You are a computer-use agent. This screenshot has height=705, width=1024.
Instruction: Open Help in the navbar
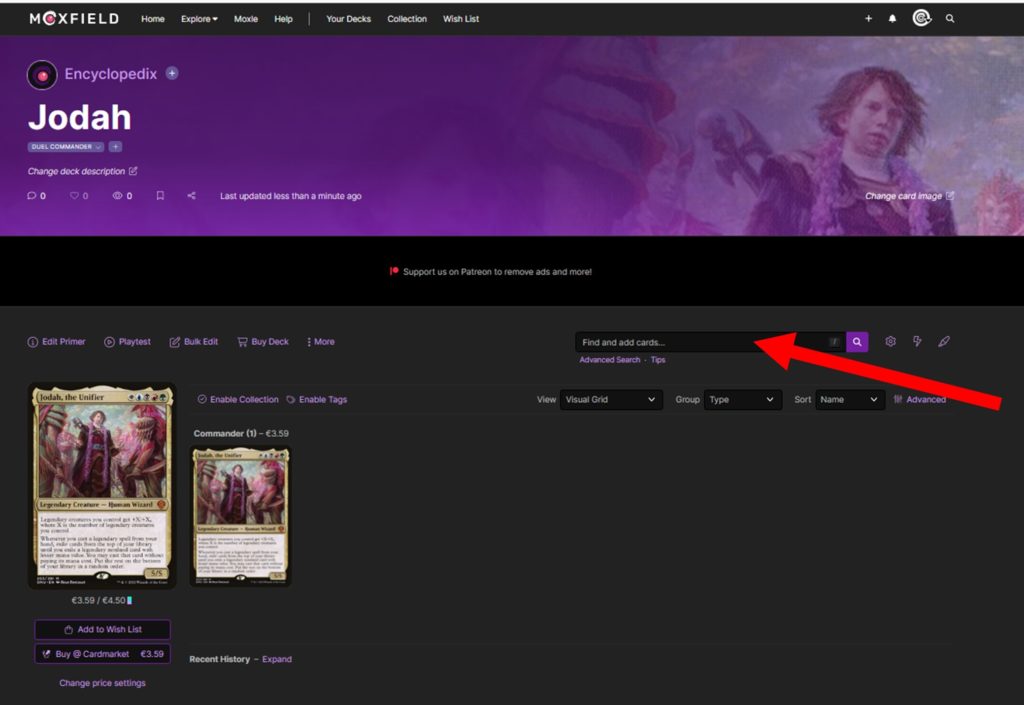283,19
